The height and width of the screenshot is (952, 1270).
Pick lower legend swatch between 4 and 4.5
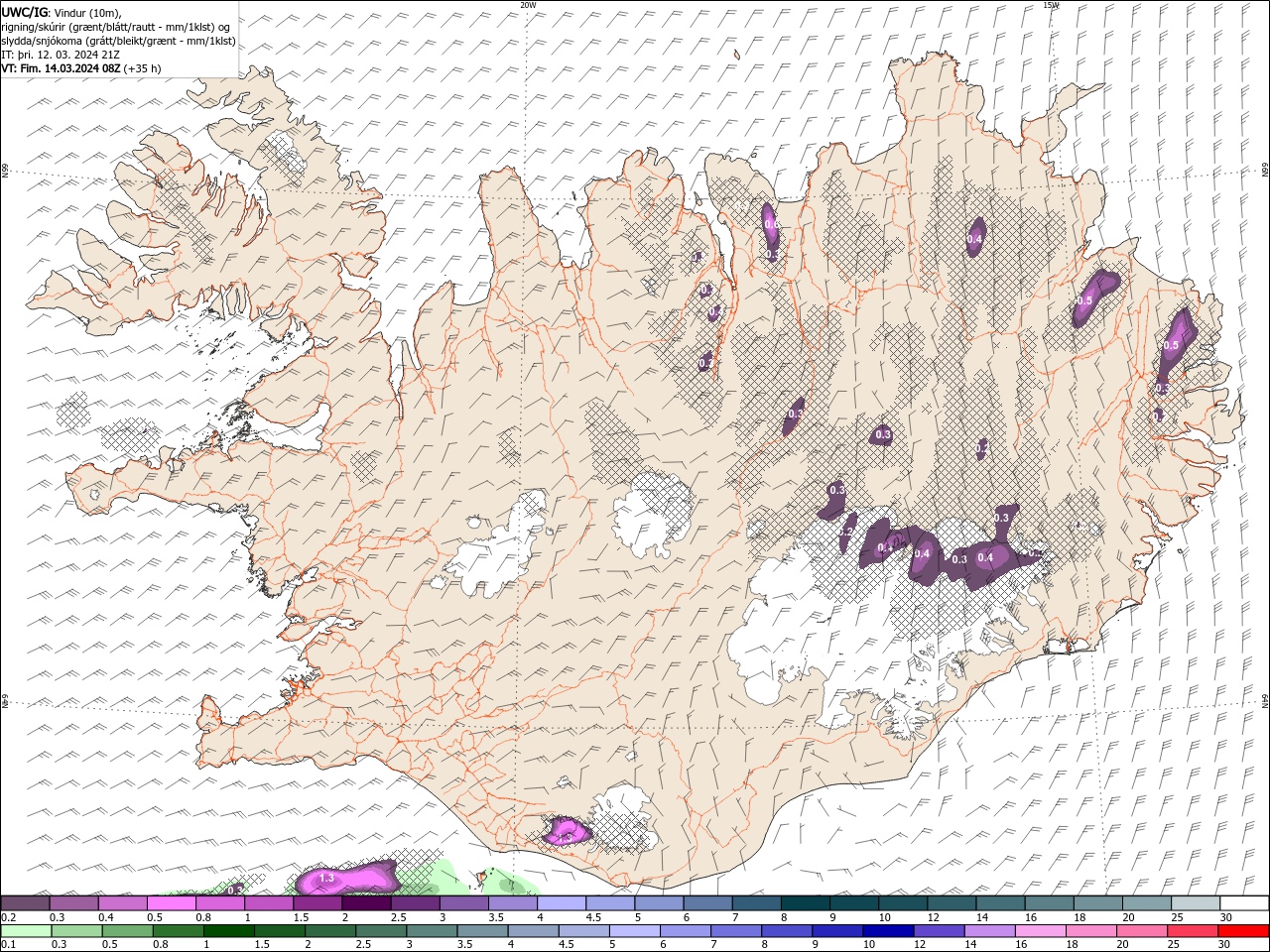tap(534, 931)
